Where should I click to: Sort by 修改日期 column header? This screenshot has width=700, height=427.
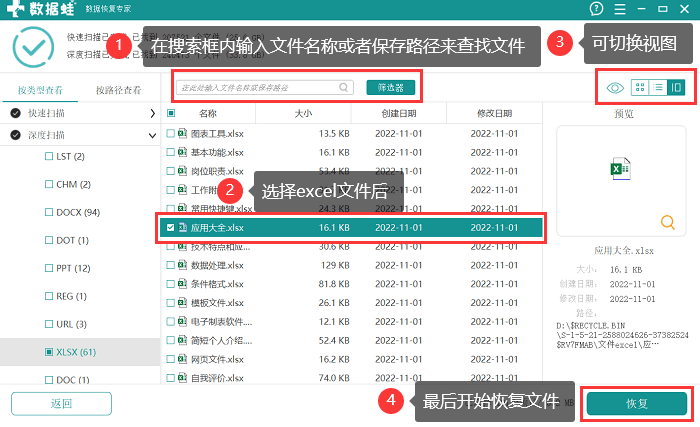[x=494, y=113]
